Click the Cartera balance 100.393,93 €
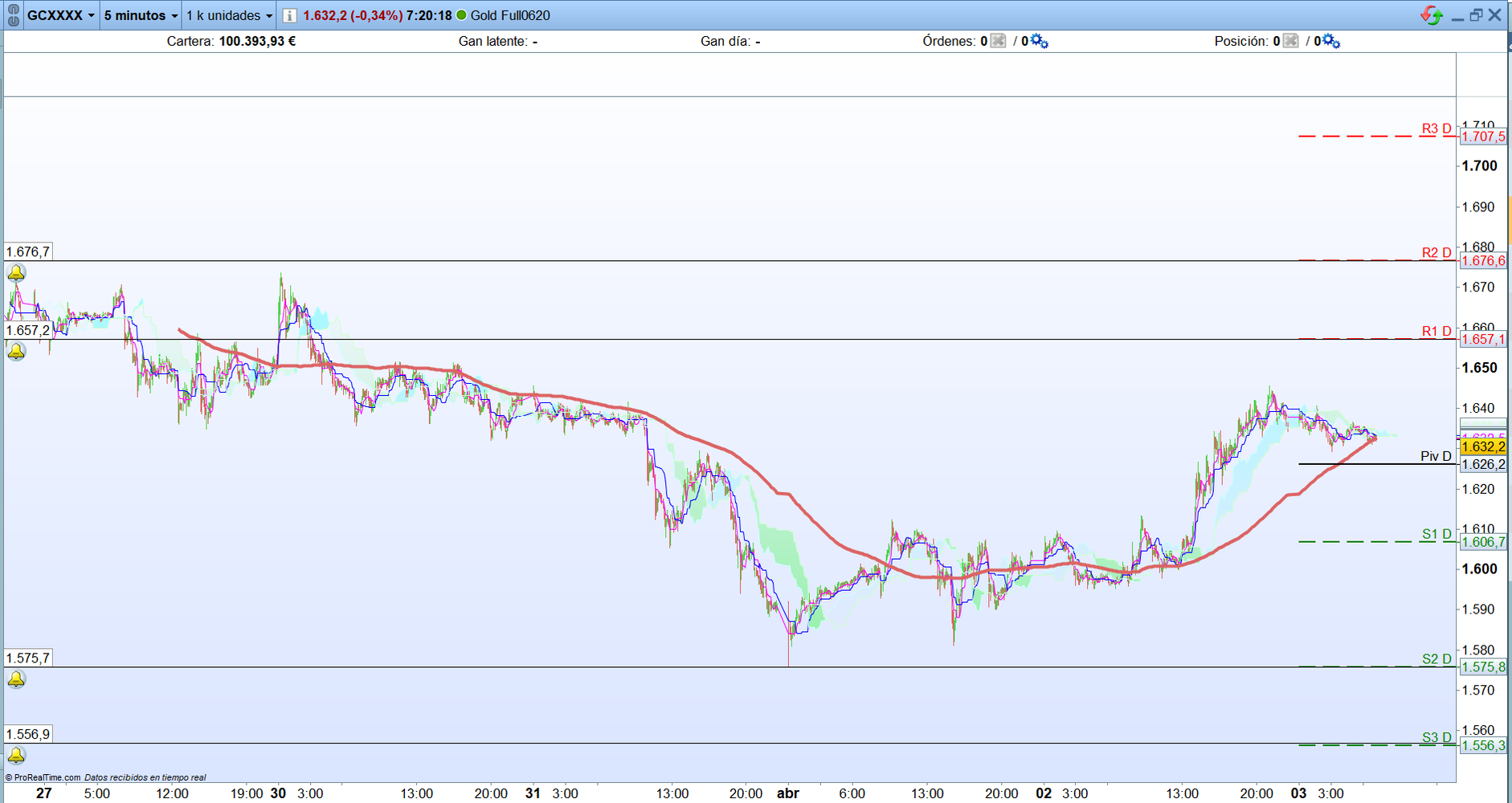This screenshot has width=1512, height=803. point(257,41)
